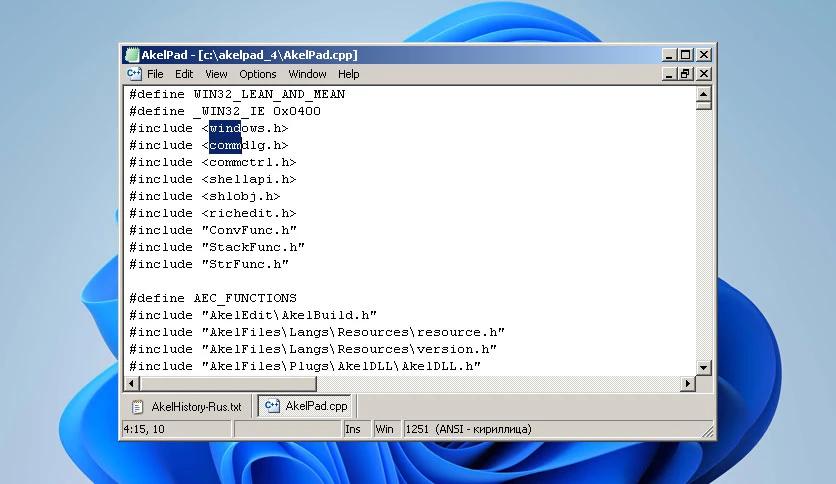Click the Win newline format indicator

[386, 429]
